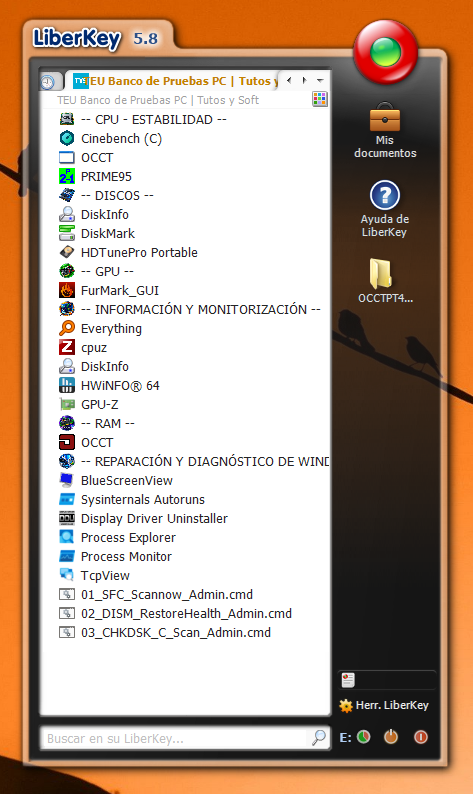Image resolution: width=473 pixels, height=794 pixels.
Task: Open the tab list dropdown arrow
Action: [320, 80]
